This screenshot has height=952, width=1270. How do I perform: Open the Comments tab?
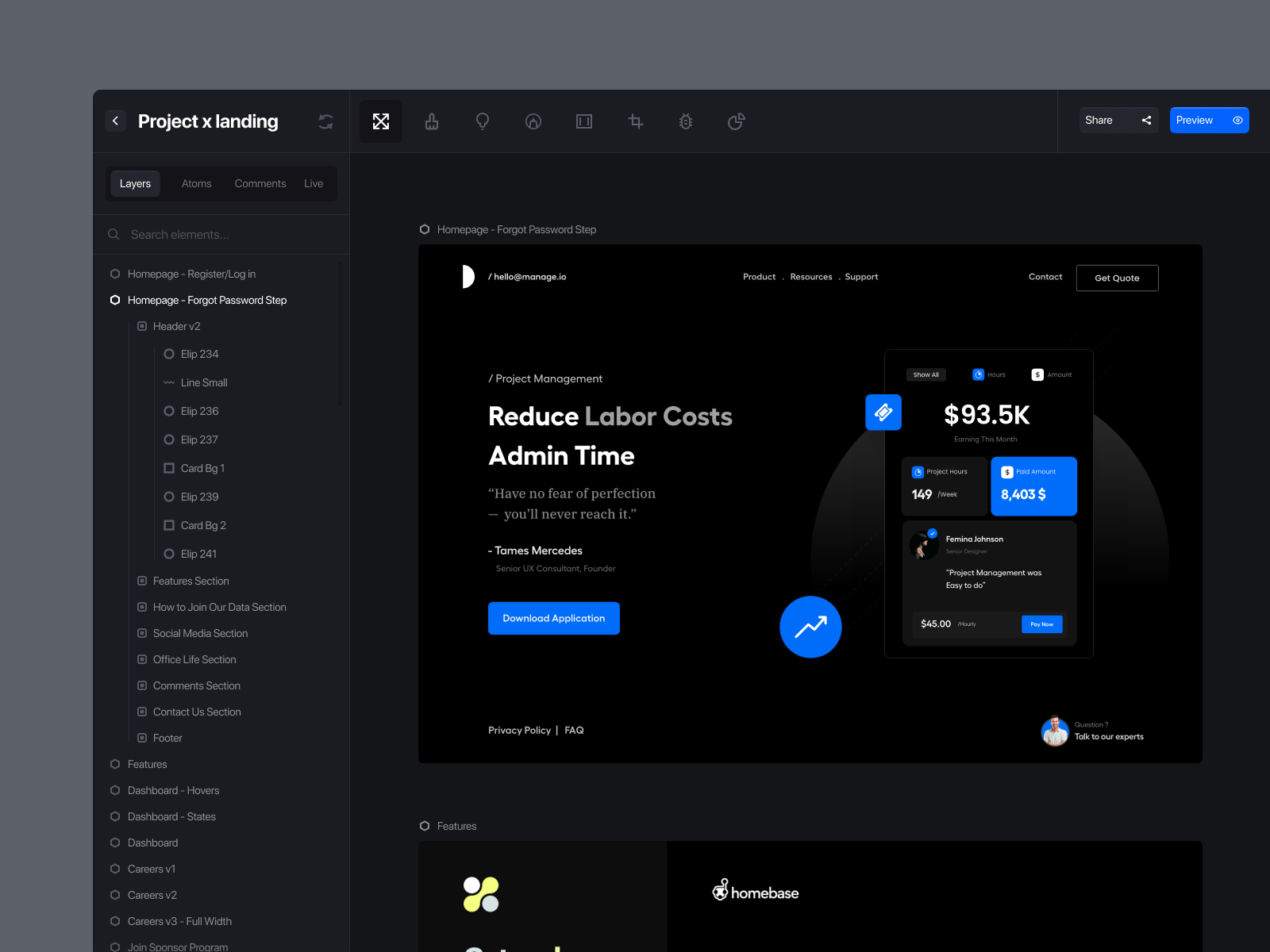[x=260, y=183]
